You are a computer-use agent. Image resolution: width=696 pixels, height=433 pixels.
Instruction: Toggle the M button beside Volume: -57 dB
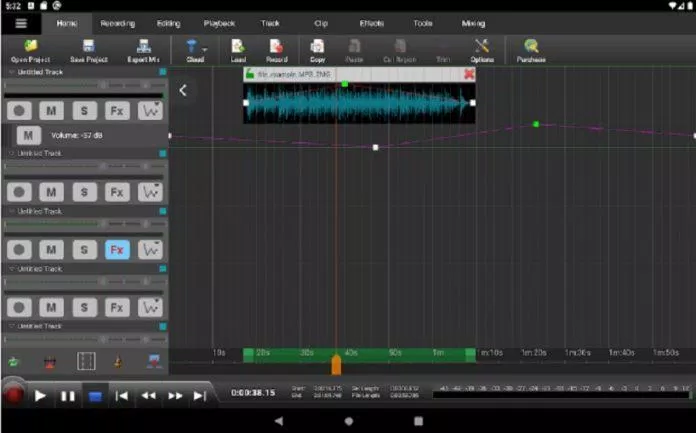[28, 135]
